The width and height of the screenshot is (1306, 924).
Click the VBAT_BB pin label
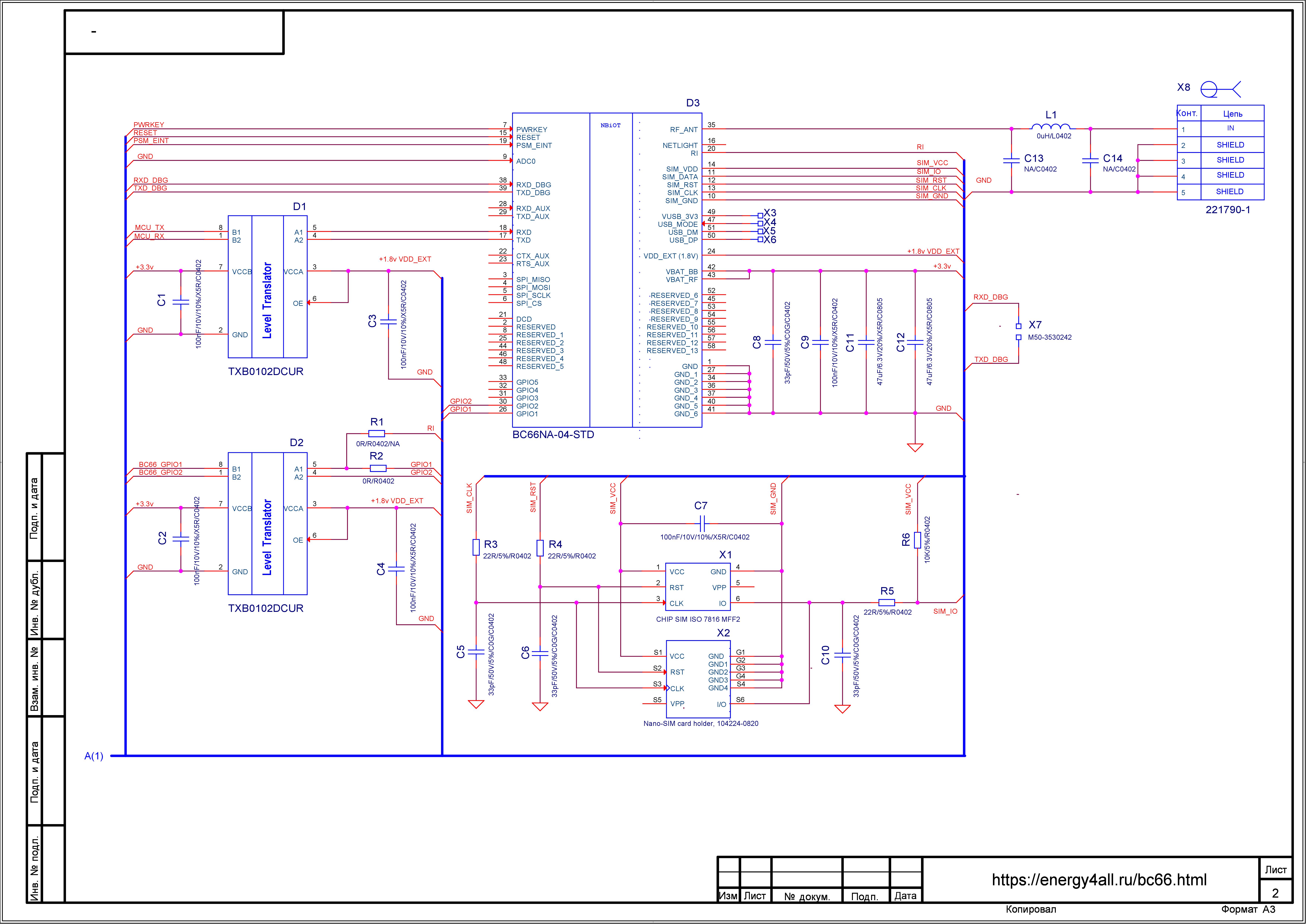[x=682, y=272]
